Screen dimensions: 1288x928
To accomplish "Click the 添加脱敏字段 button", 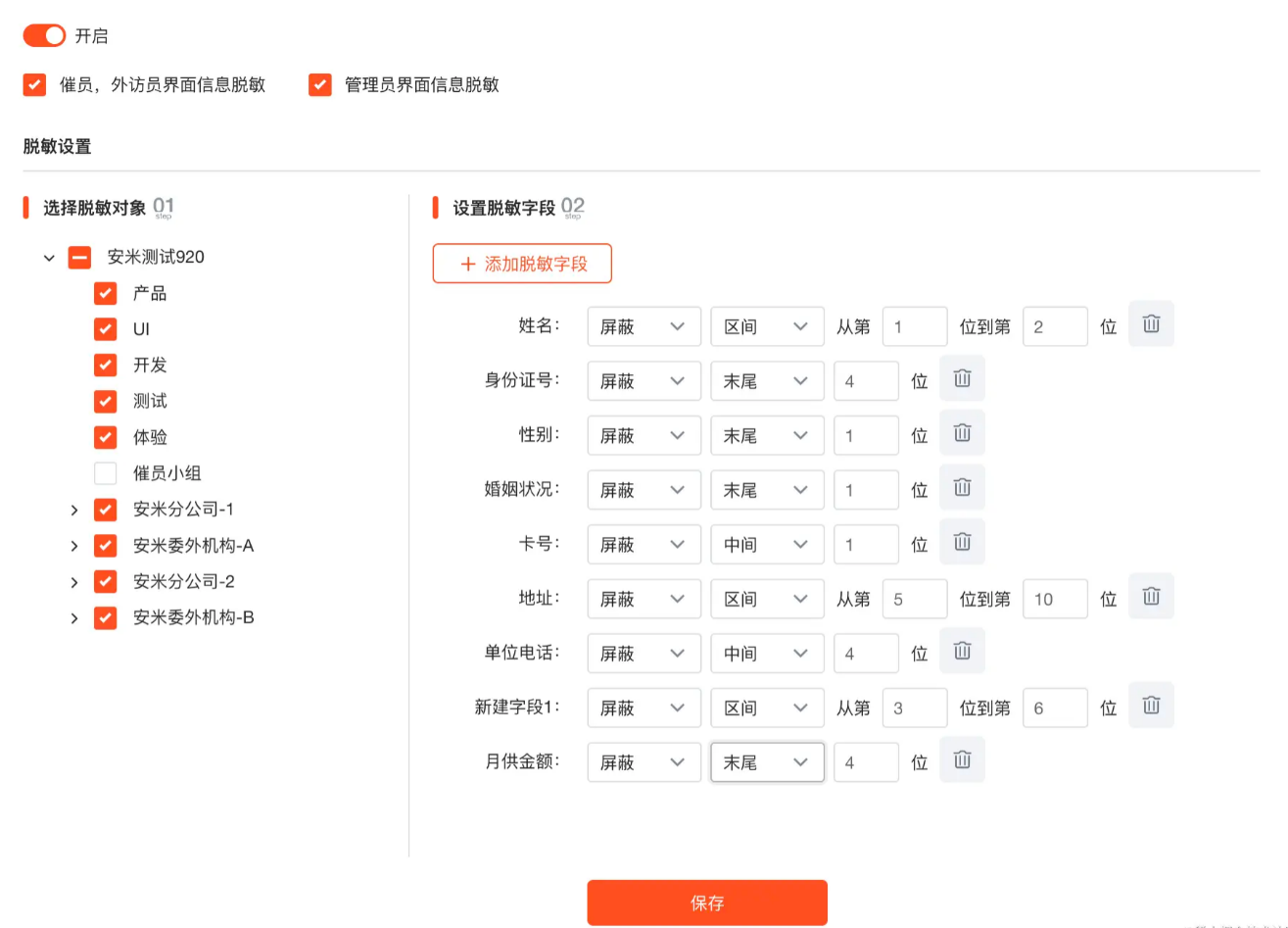I will coord(522,264).
